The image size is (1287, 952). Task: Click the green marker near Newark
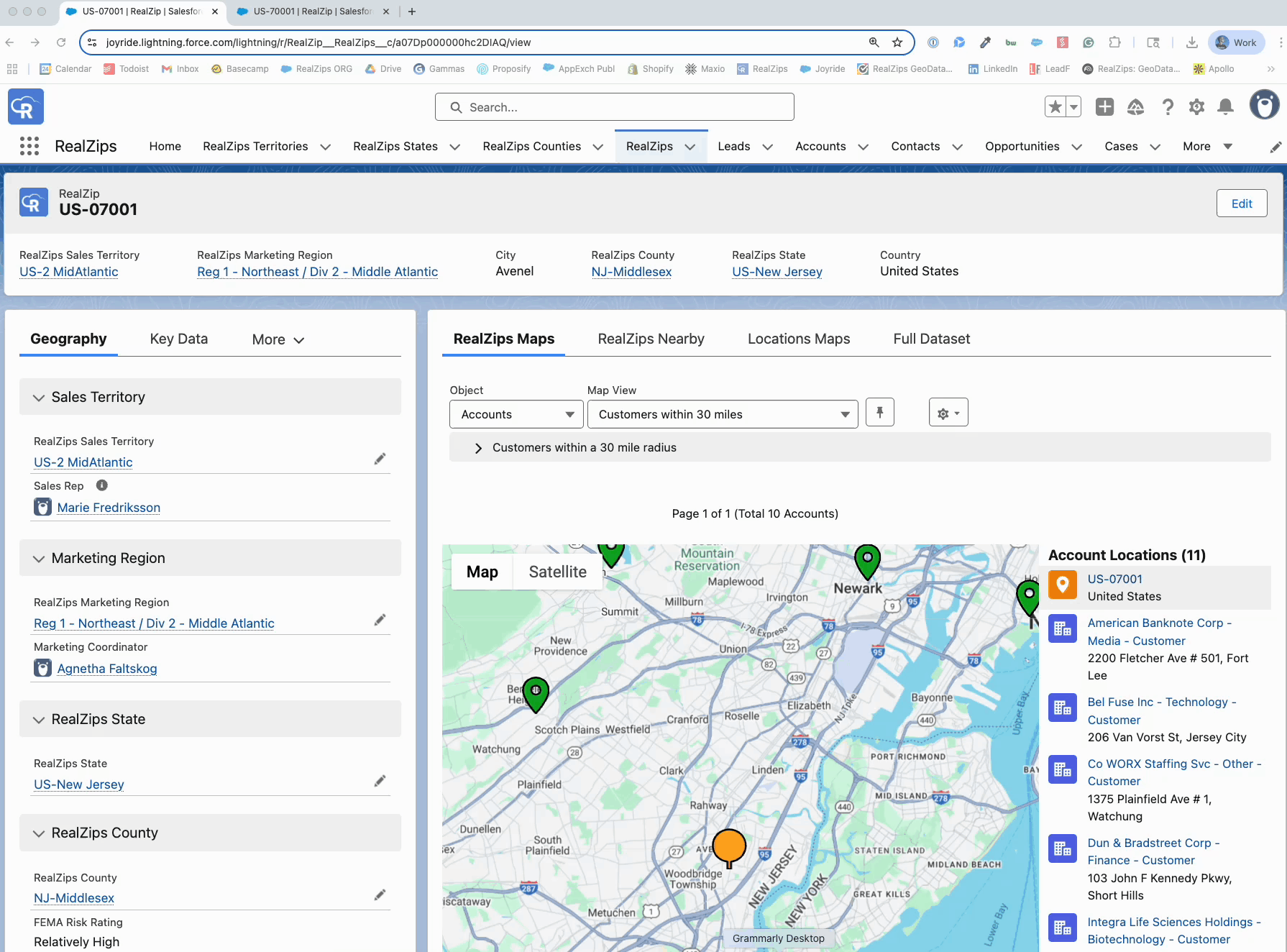pos(868,562)
